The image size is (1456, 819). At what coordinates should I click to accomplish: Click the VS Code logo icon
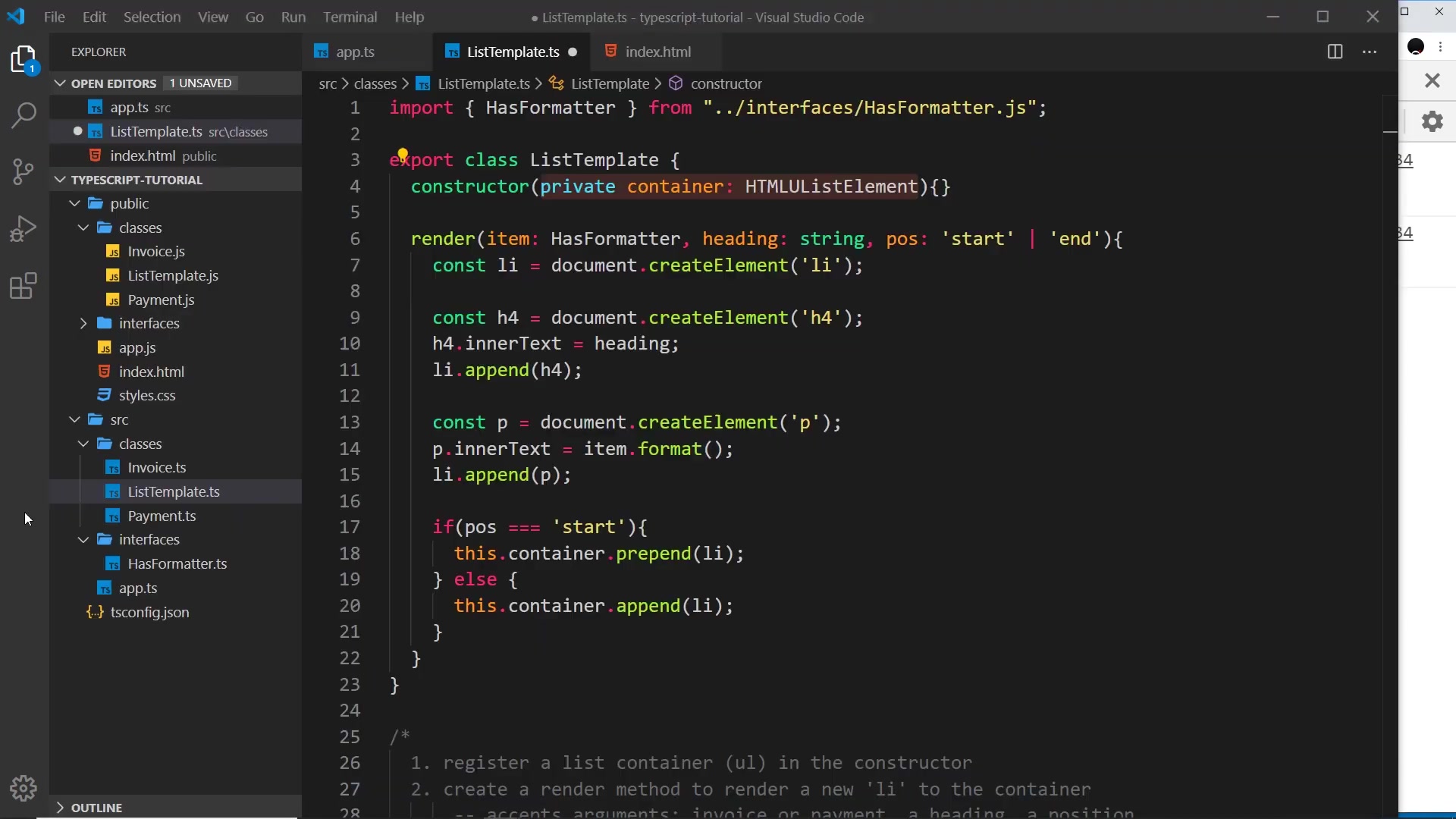click(16, 16)
